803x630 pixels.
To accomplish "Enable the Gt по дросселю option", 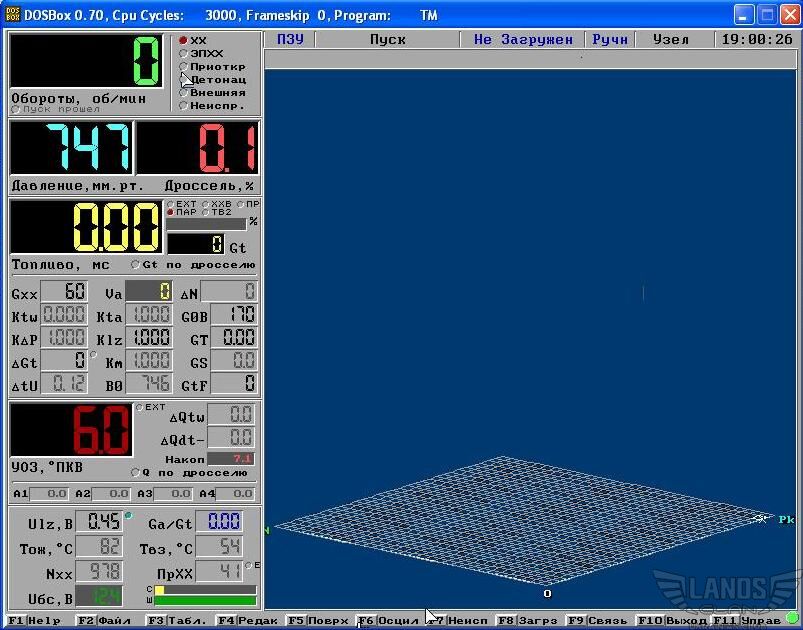I will point(136,265).
